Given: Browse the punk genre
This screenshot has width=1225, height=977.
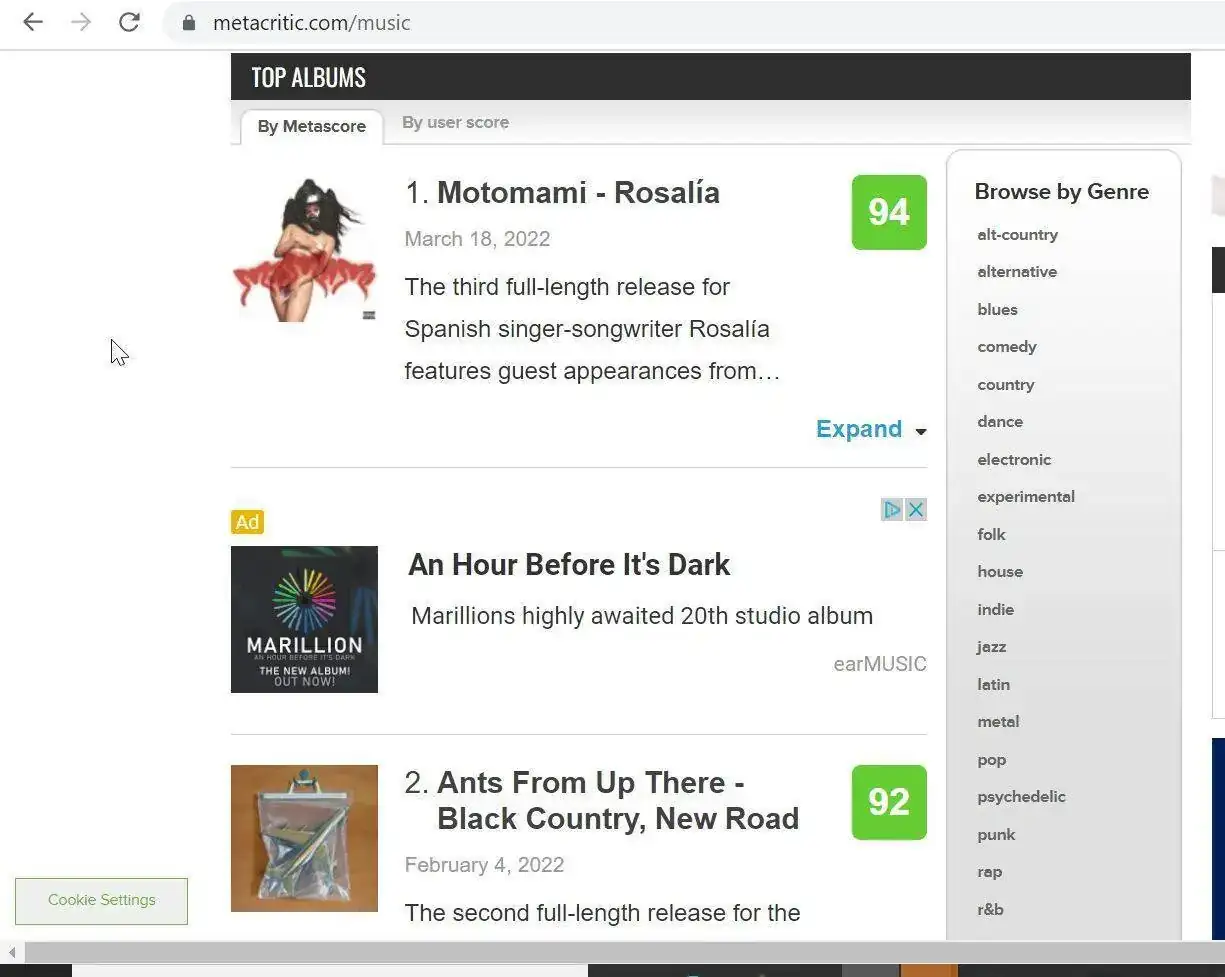Looking at the screenshot, I should click(996, 835).
